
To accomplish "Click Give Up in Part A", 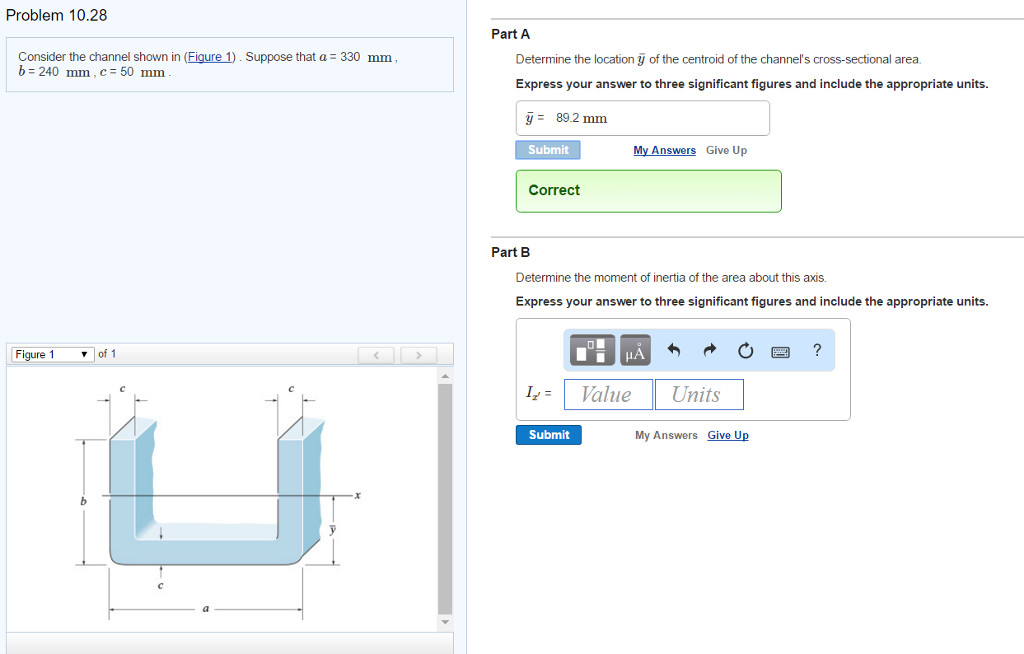I will [x=726, y=150].
